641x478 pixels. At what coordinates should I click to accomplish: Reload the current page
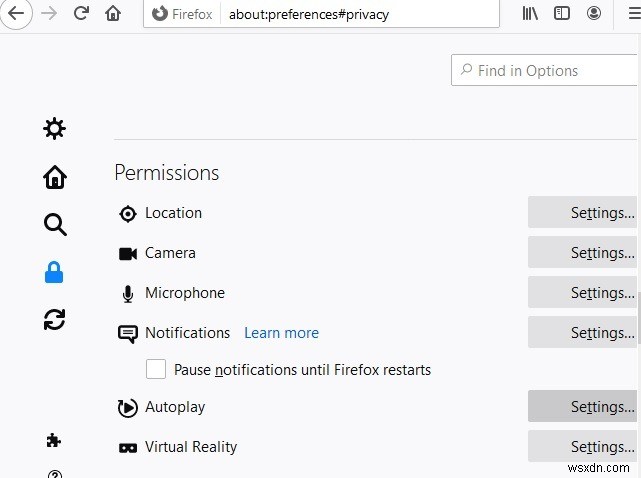(82, 14)
